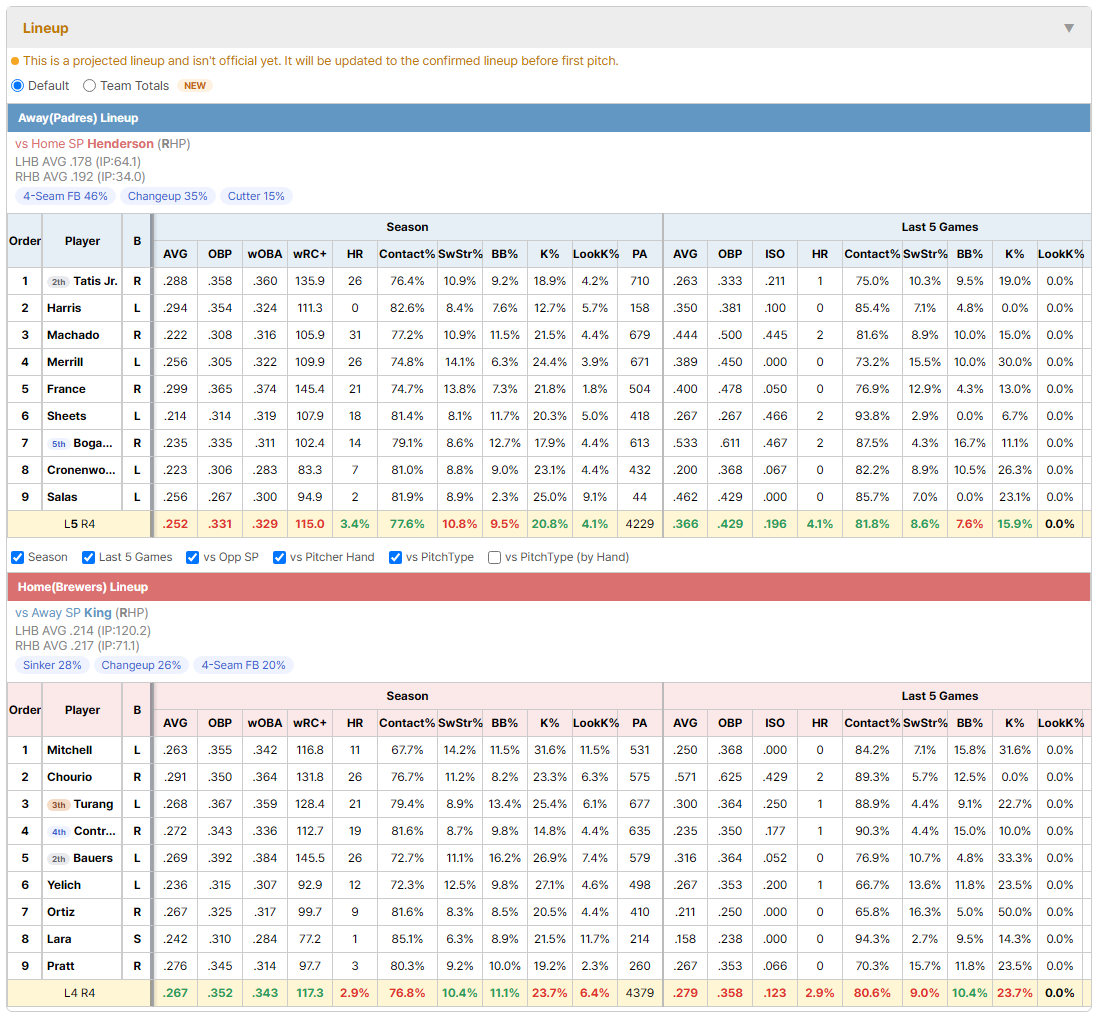The image size is (1098, 1018).
Task: Select the 4-Seam FB 20% pitch chip
Action: click(x=243, y=665)
